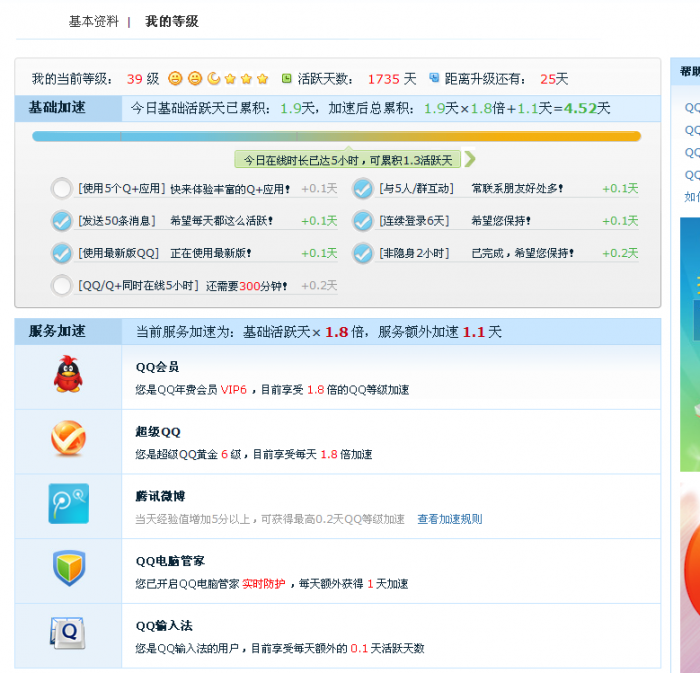Click the third star level icon

(262, 79)
